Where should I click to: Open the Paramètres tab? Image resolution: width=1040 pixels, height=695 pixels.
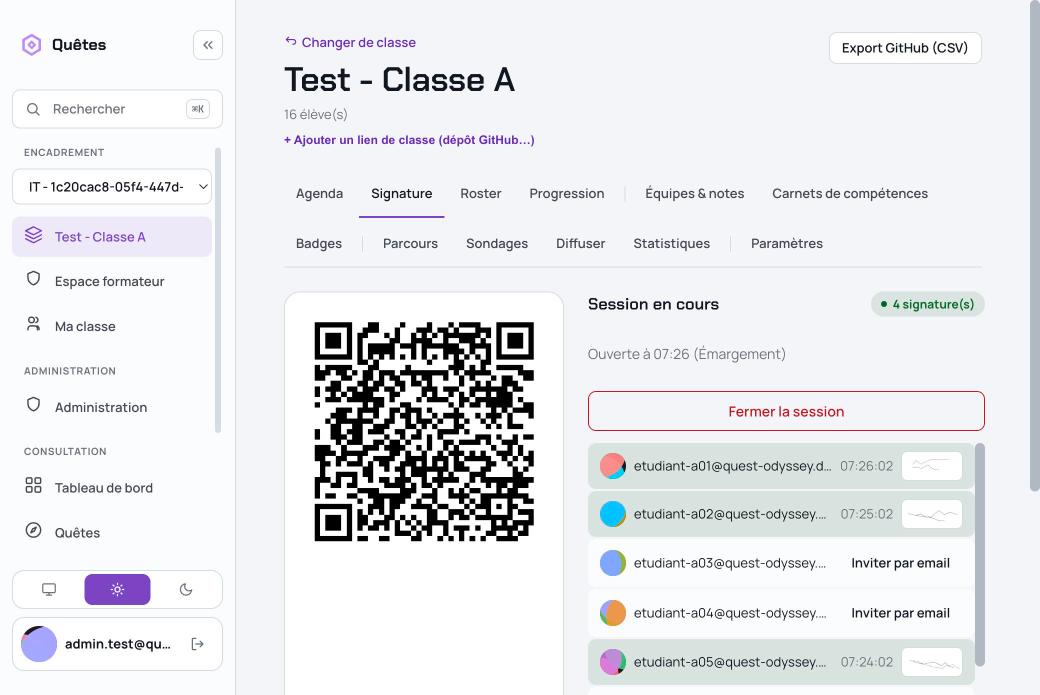tap(787, 243)
